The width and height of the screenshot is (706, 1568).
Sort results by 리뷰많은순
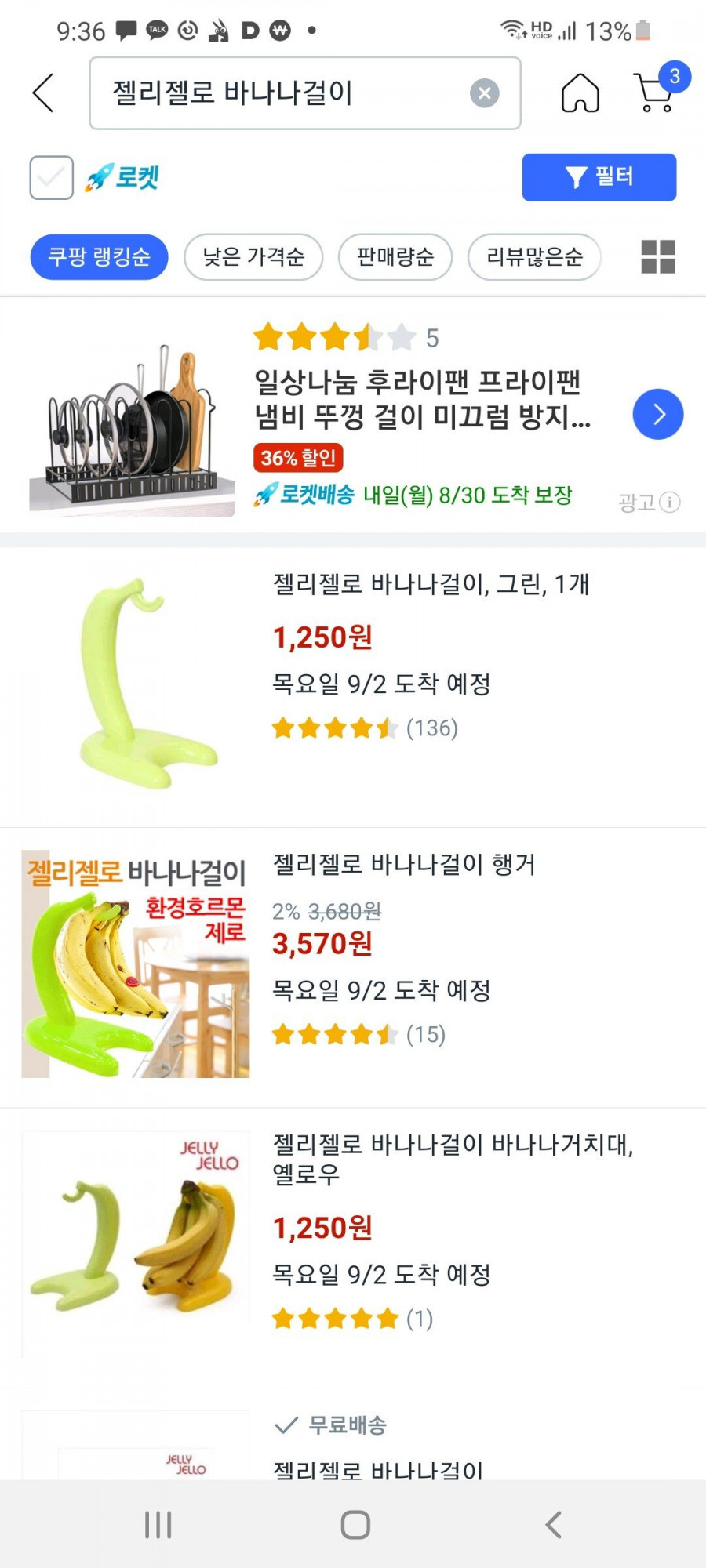(x=534, y=256)
